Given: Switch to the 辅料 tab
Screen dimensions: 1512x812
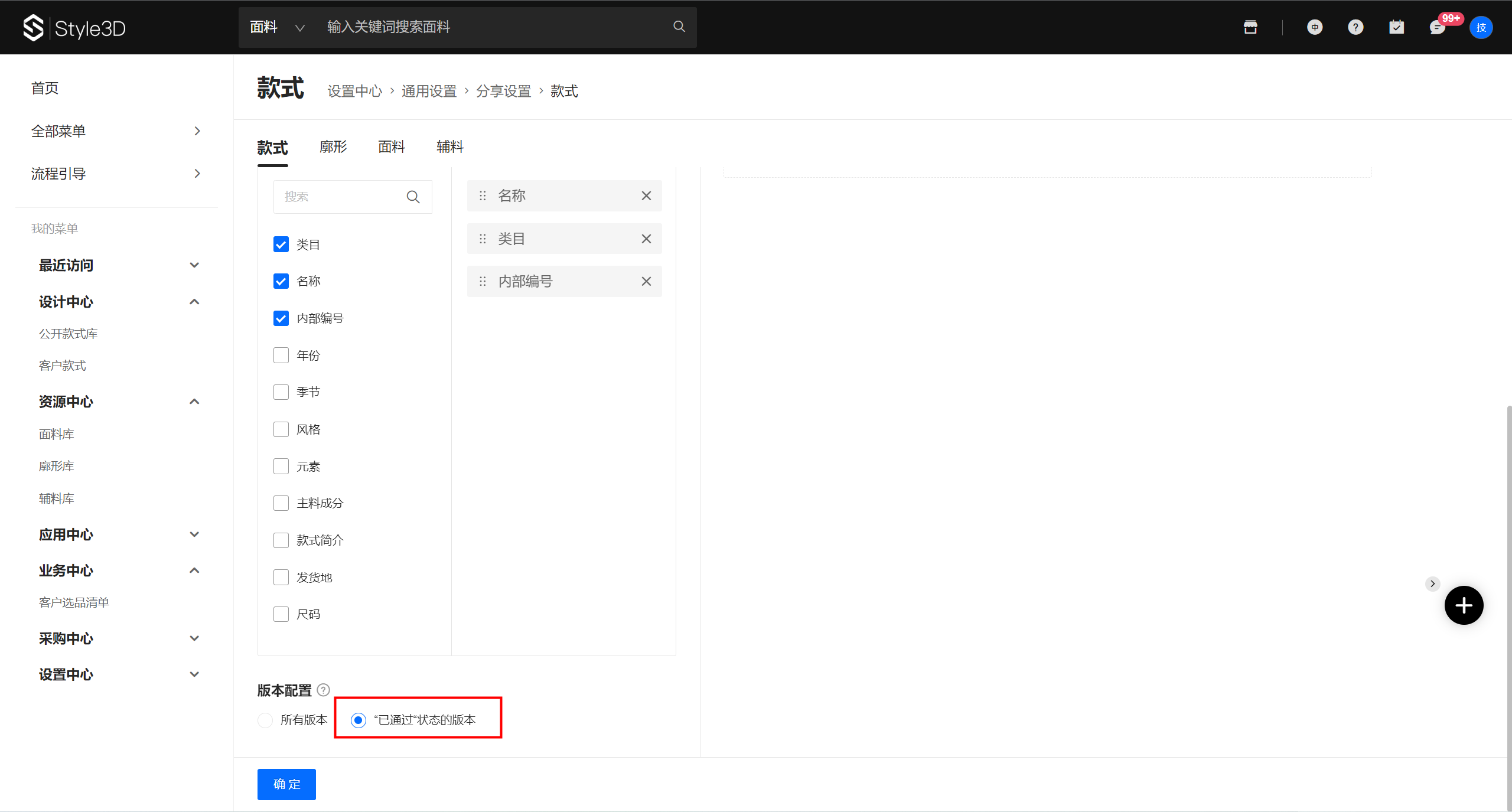Looking at the screenshot, I should click(x=450, y=146).
